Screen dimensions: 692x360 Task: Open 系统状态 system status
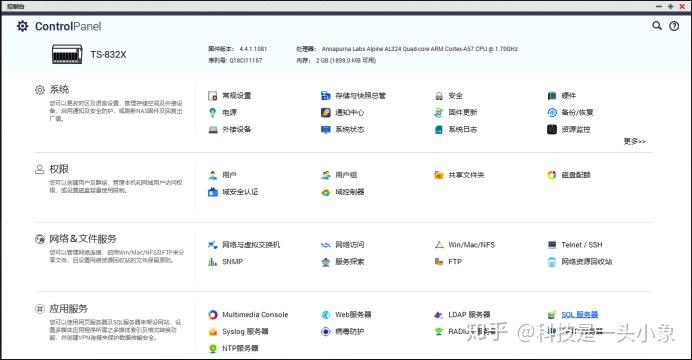tap(342, 129)
